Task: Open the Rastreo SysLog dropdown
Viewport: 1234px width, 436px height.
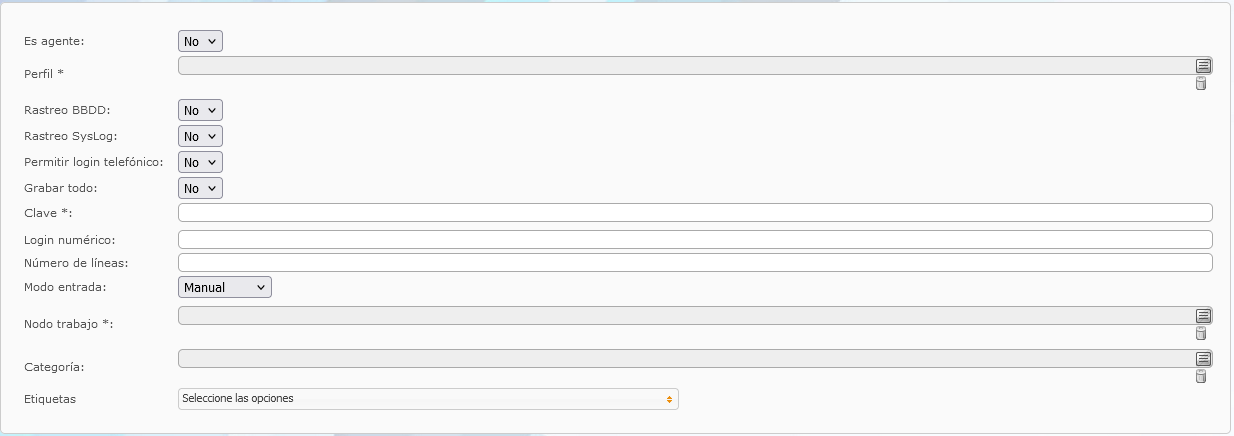Action: coord(200,136)
